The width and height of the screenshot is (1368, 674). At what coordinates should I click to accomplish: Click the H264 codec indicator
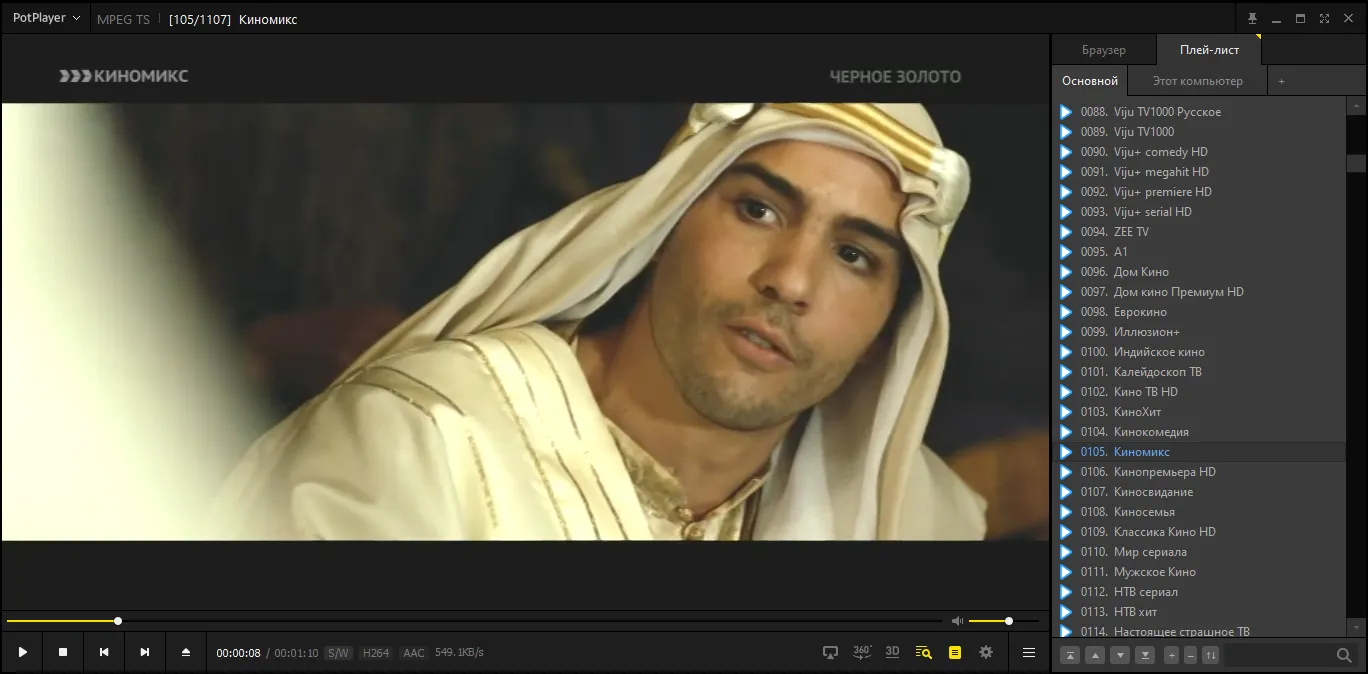[x=376, y=653]
